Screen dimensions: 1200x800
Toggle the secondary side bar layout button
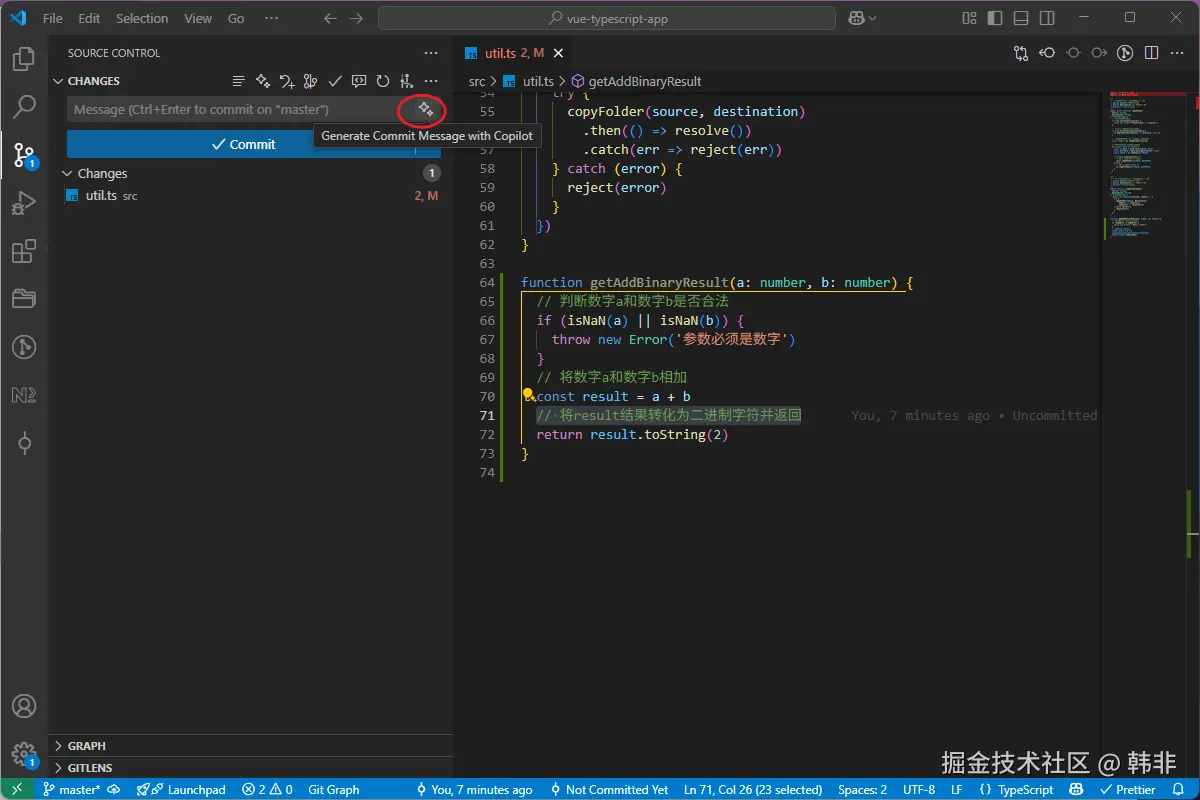pos(1045,18)
